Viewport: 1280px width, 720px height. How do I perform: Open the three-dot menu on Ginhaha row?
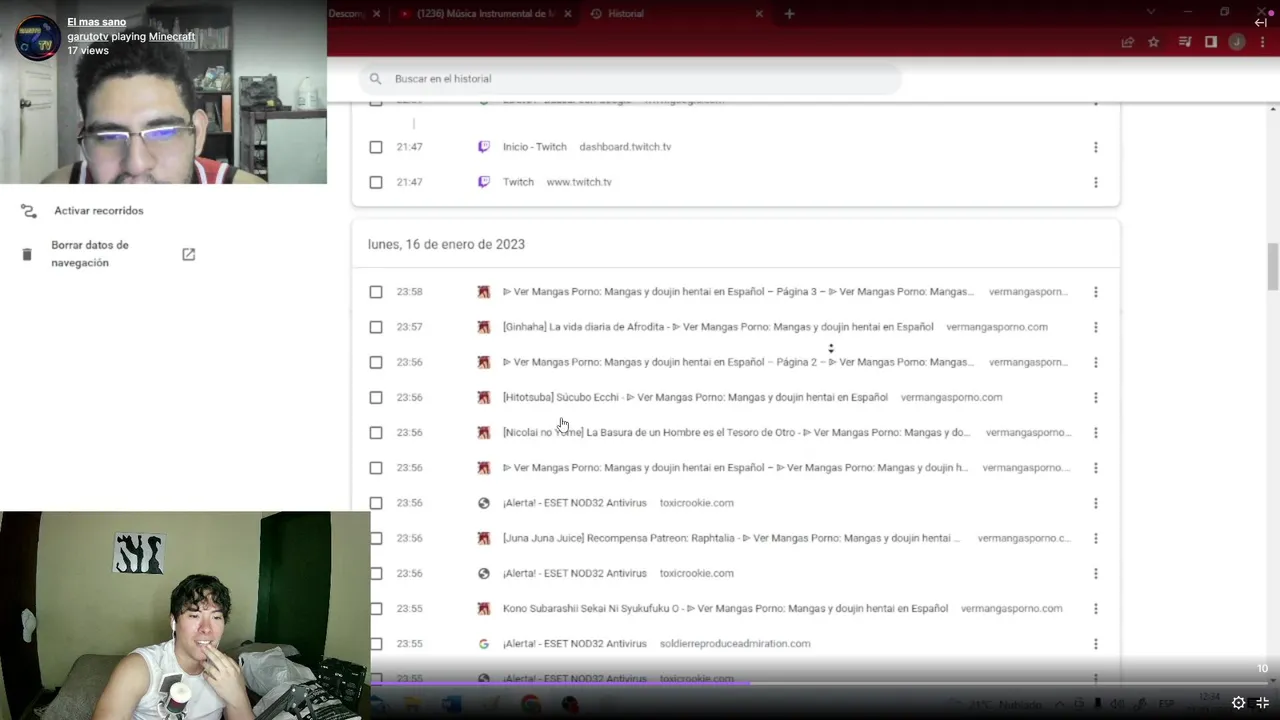tap(1096, 327)
